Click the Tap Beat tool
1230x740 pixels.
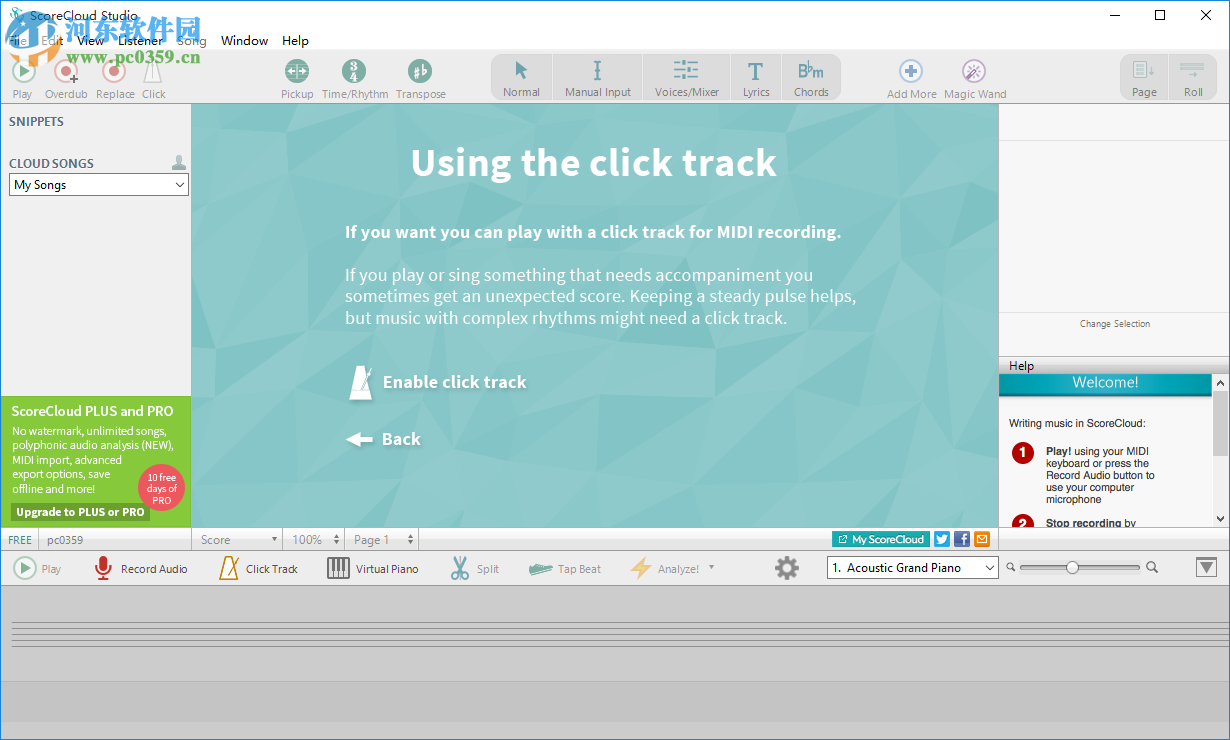tap(564, 569)
